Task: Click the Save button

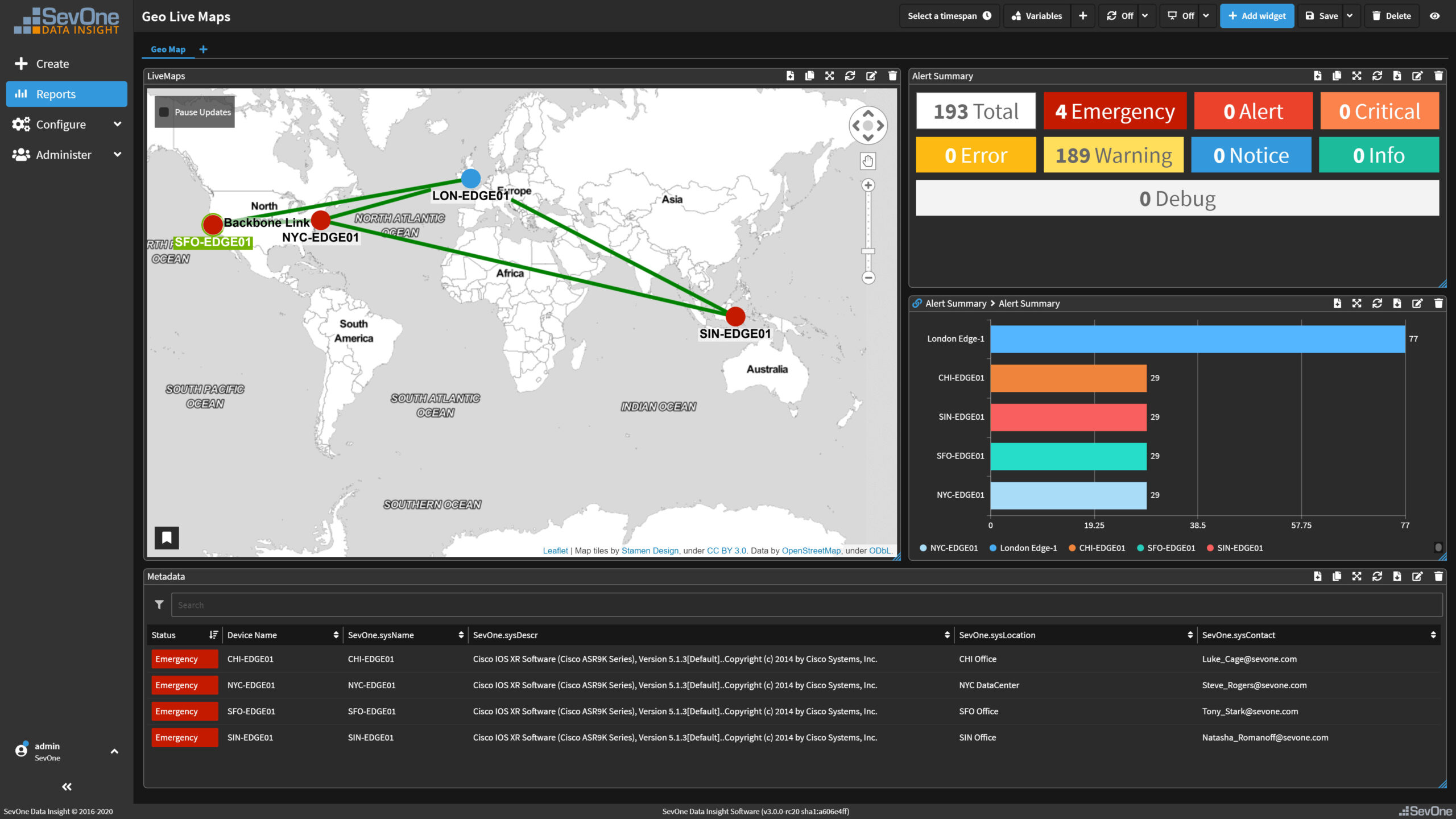Action: 1321,16
